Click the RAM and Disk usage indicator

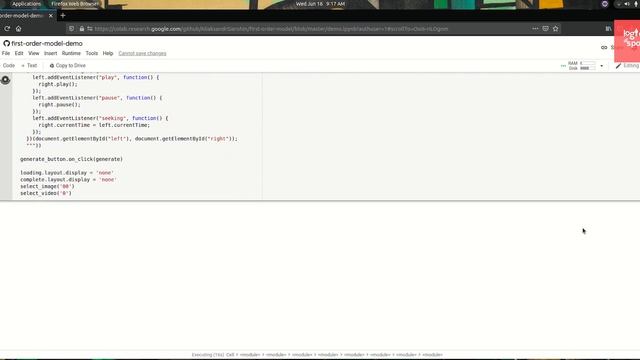click(x=582, y=66)
